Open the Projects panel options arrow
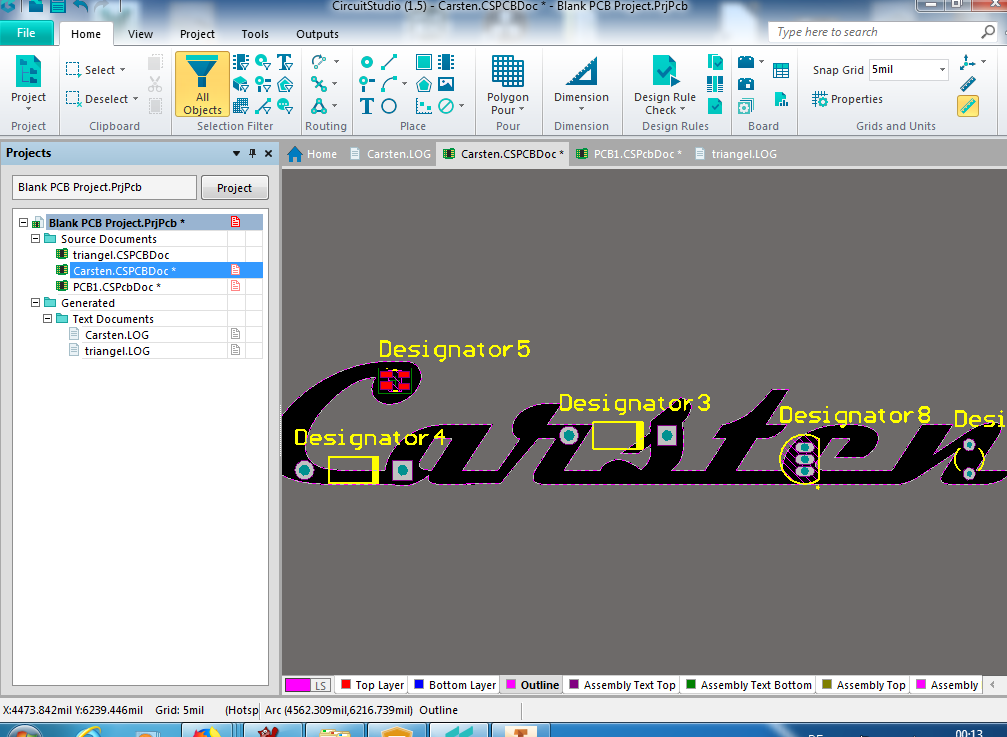Viewport: 1007px width, 737px height. tap(236, 153)
